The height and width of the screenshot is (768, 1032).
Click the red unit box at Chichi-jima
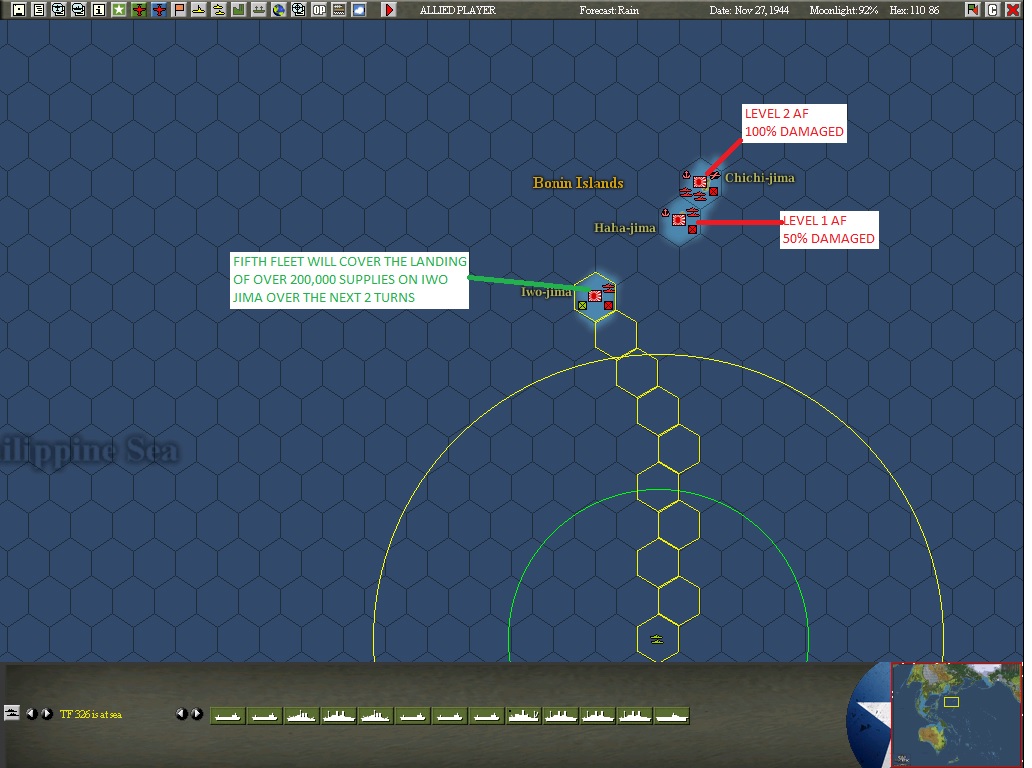point(713,192)
